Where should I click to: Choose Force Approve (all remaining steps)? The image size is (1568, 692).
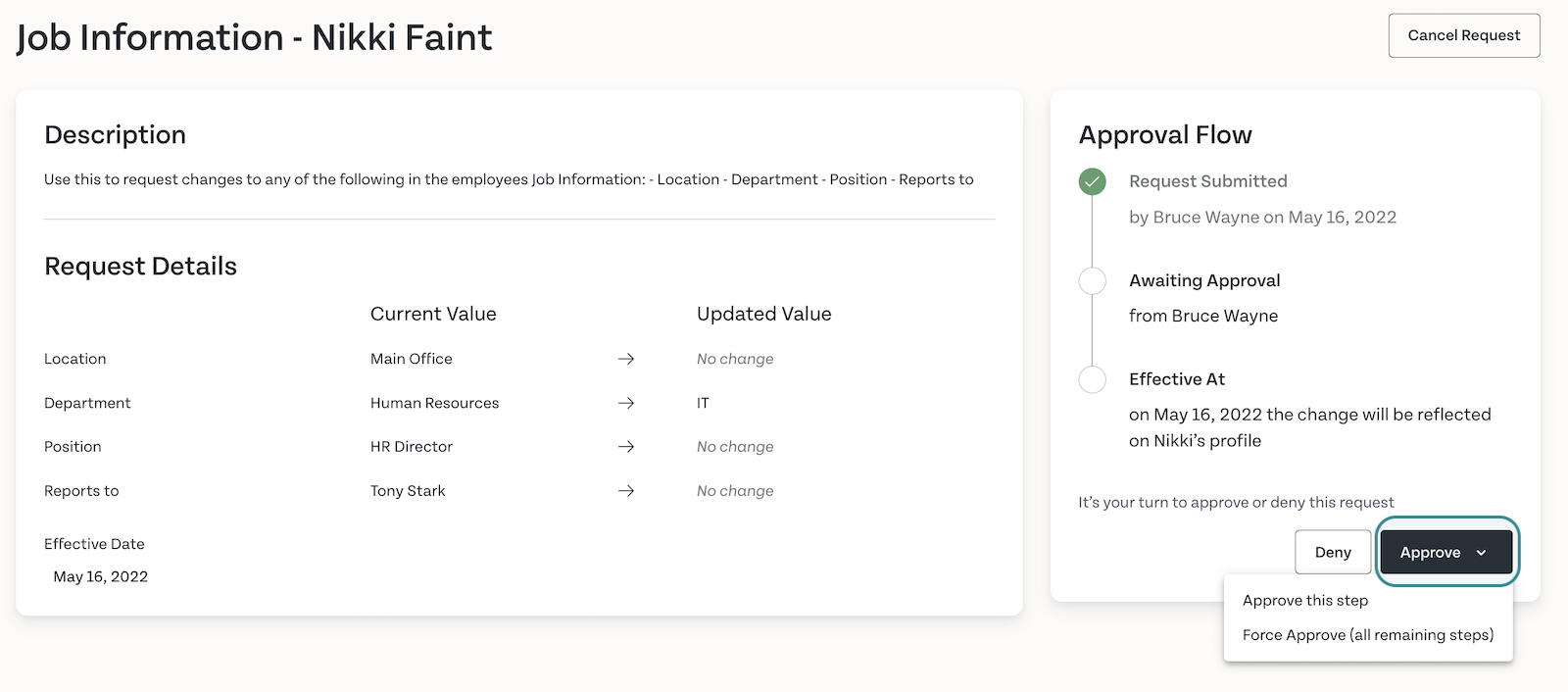pos(1368,634)
